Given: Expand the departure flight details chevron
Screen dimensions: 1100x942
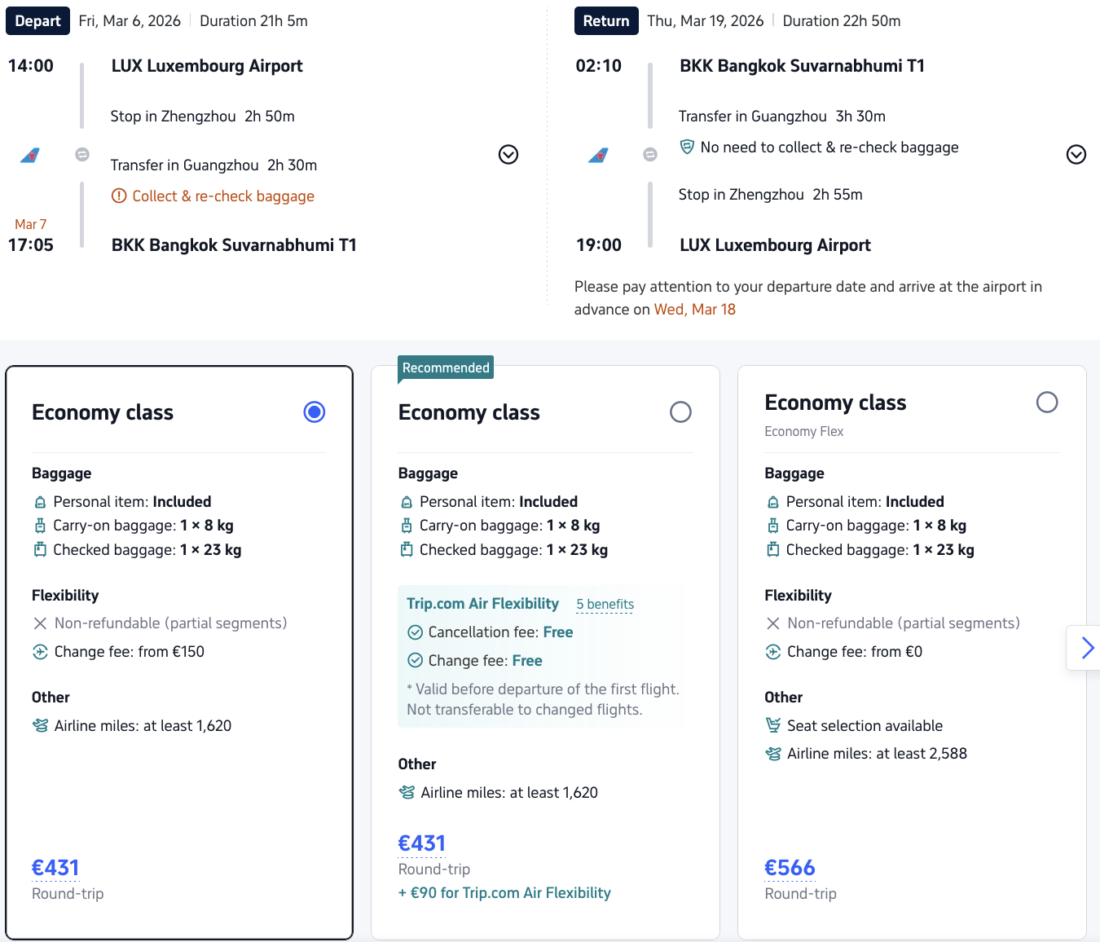Looking at the screenshot, I should pyautogui.click(x=508, y=155).
